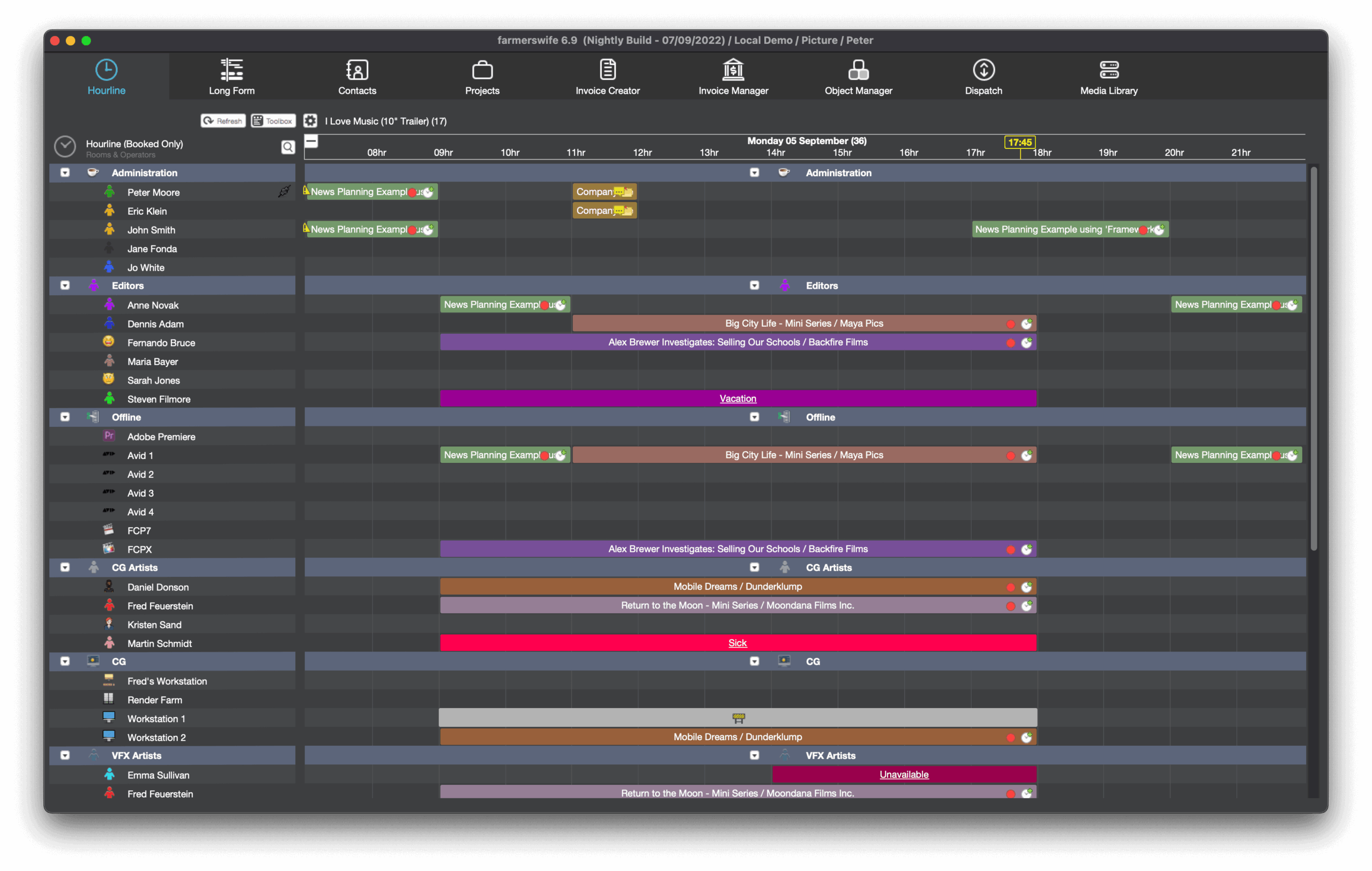Viewport: 1372px width, 871px height.
Task: Click the 17:45 current time marker
Action: 1019,142
